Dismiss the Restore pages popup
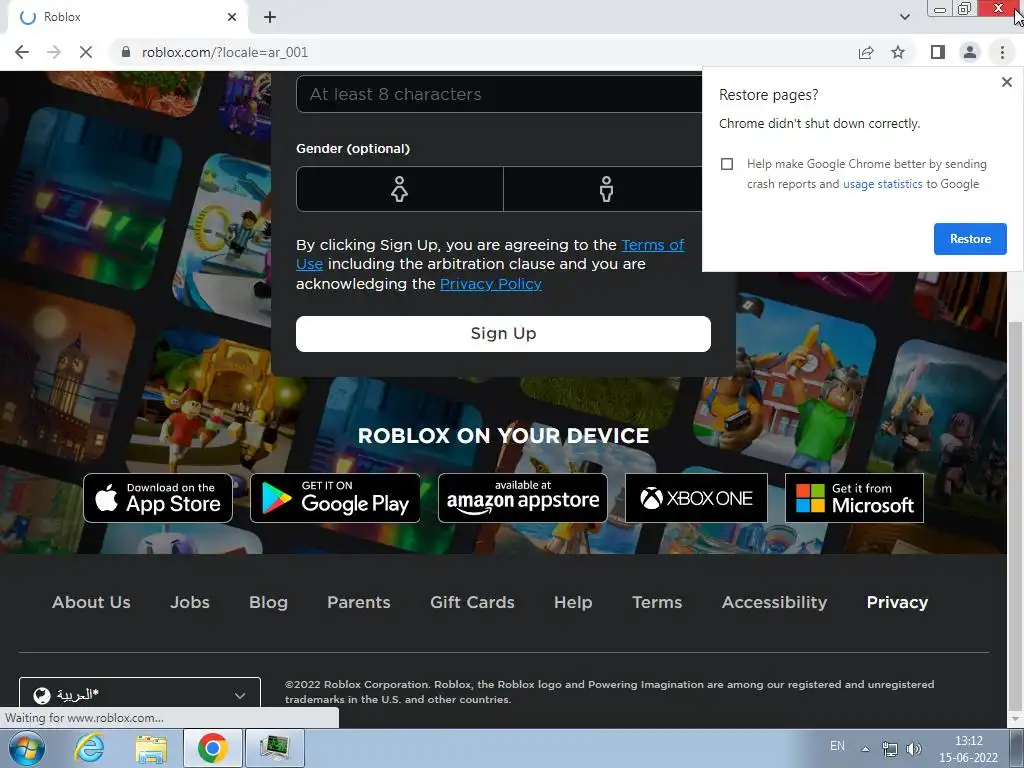The width and height of the screenshot is (1024, 768). [x=1006, y=82]
